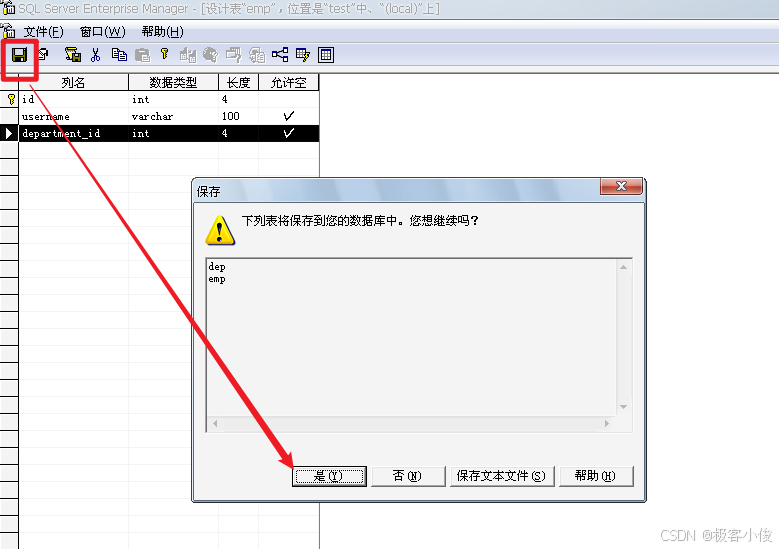Click the menu bar application icon
Viewport: 779px width, 549px height.
pyautogui.click(x=8, y=31)
